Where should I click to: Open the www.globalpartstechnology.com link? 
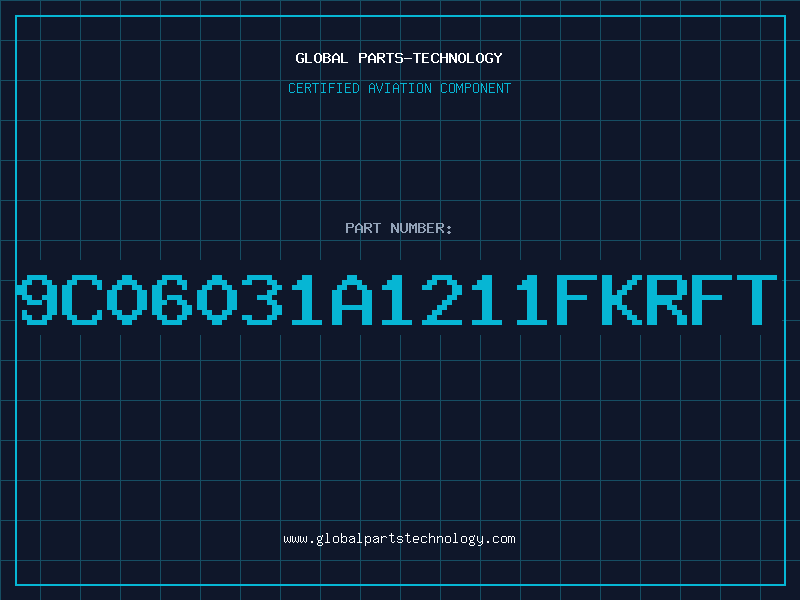tap(399, 539)
